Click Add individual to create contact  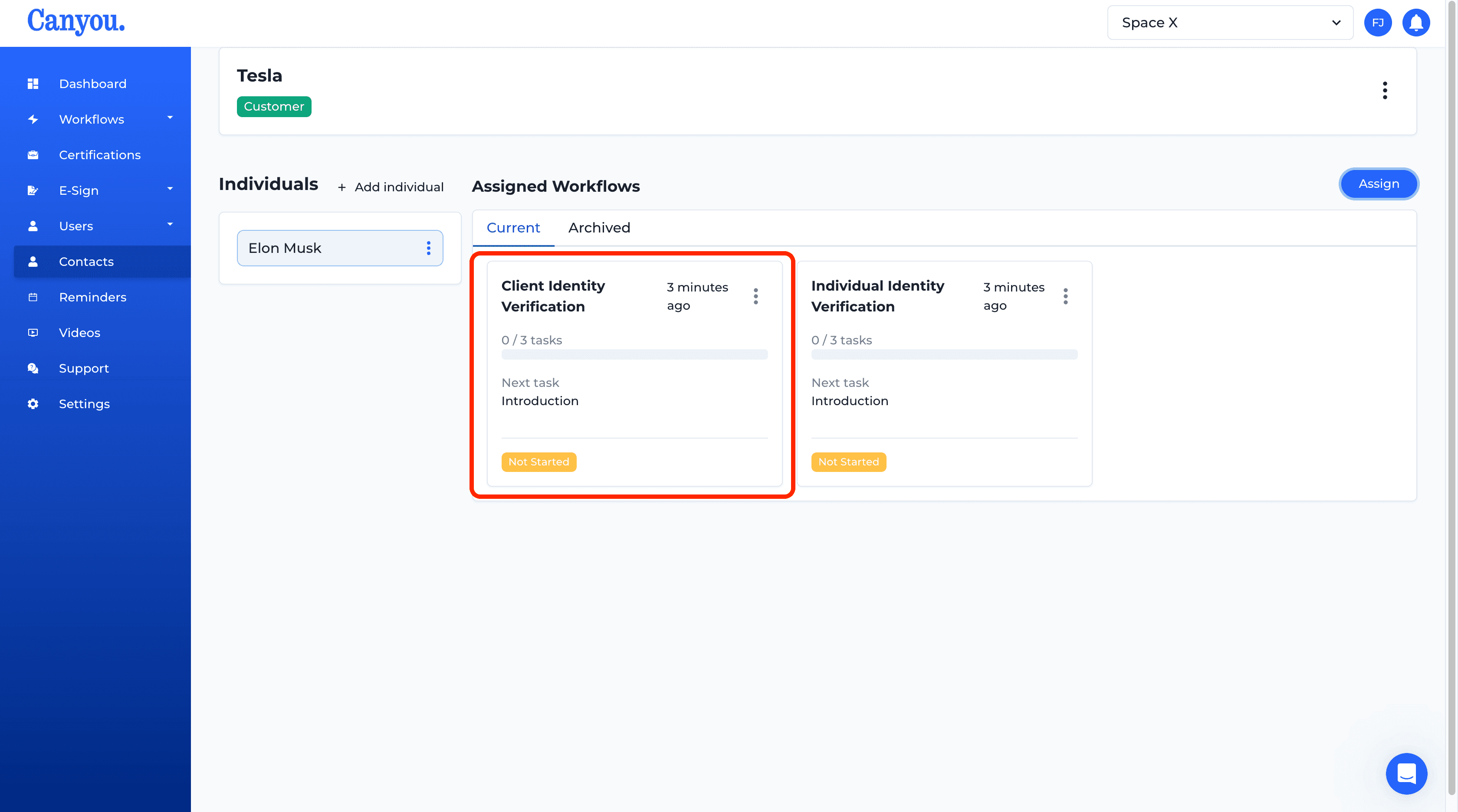(390, 186)
